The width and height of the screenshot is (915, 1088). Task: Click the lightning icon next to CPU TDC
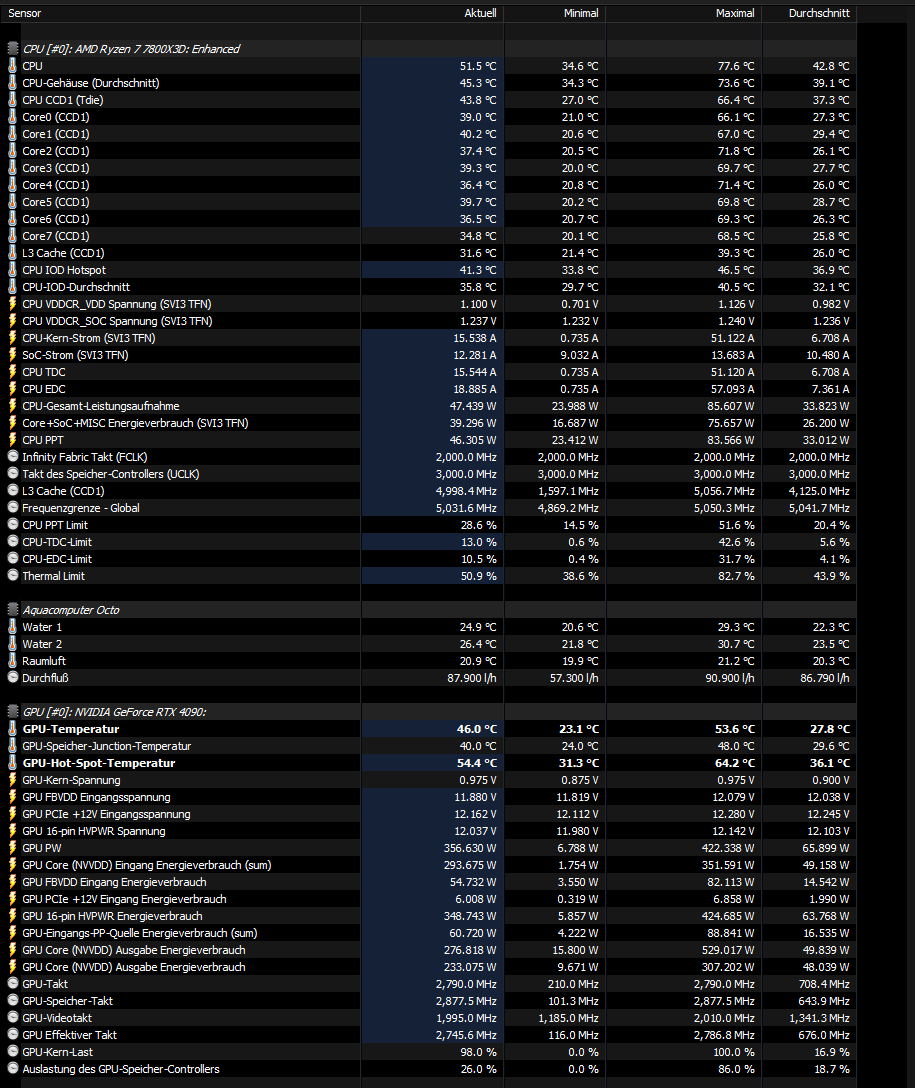(x=12, y=372)
